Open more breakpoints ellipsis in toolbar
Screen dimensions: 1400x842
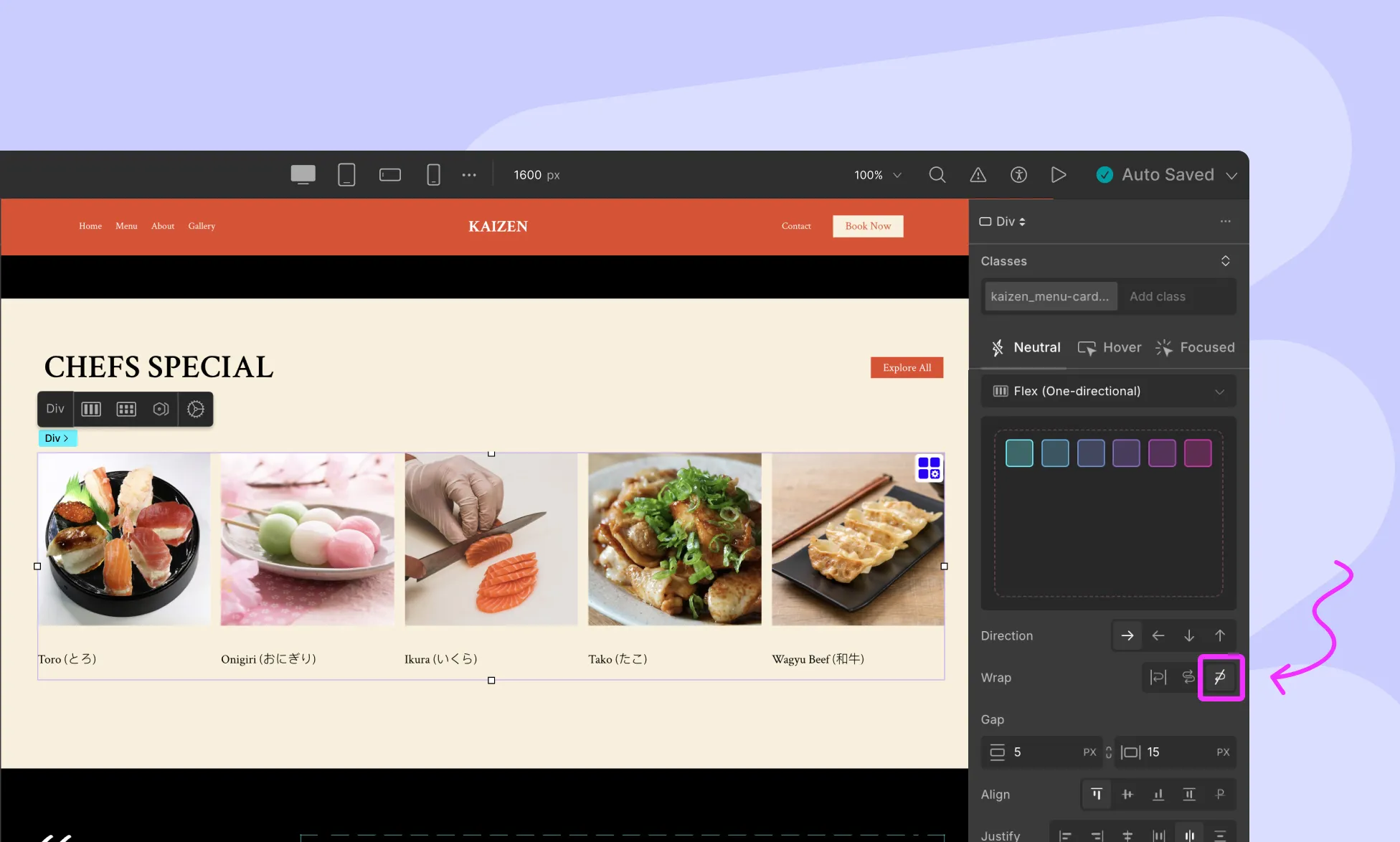click(469, 174)
